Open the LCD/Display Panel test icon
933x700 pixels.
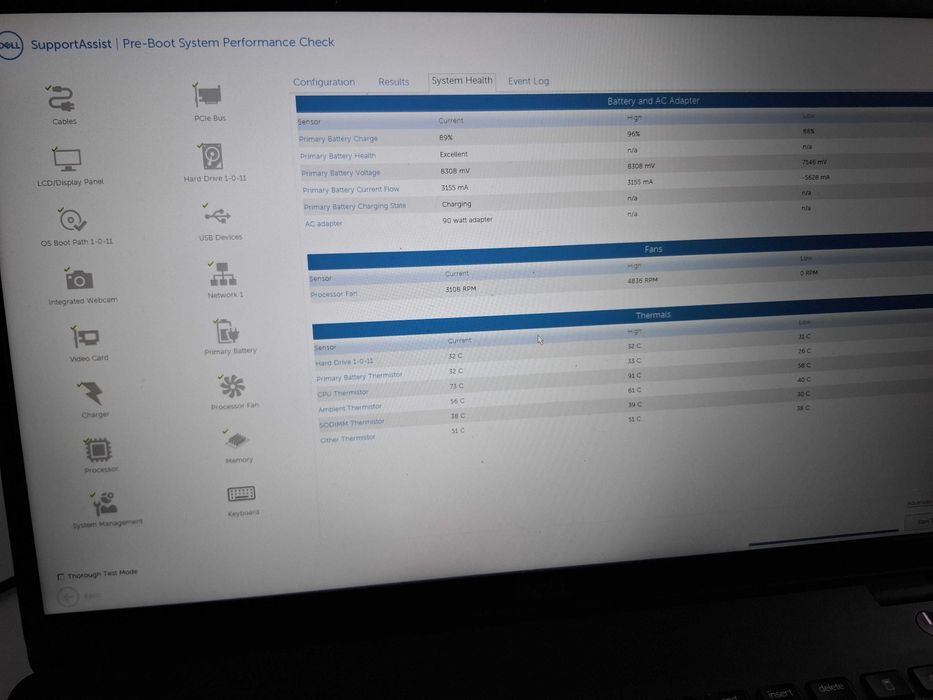pyautogui.click(x=67, y=160)
